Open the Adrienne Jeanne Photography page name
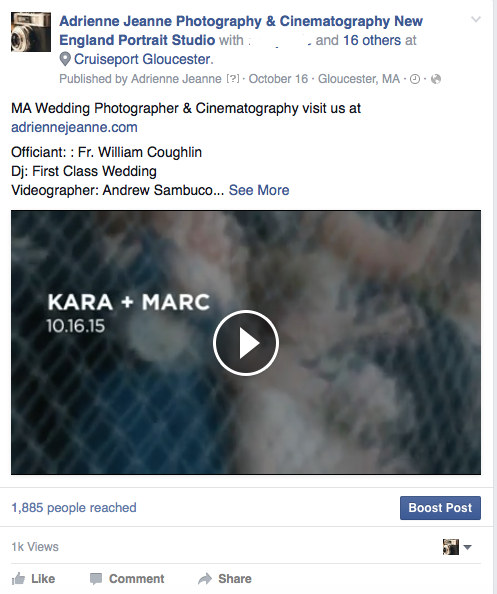Screen dimensions: 497x594 point(241,31)
